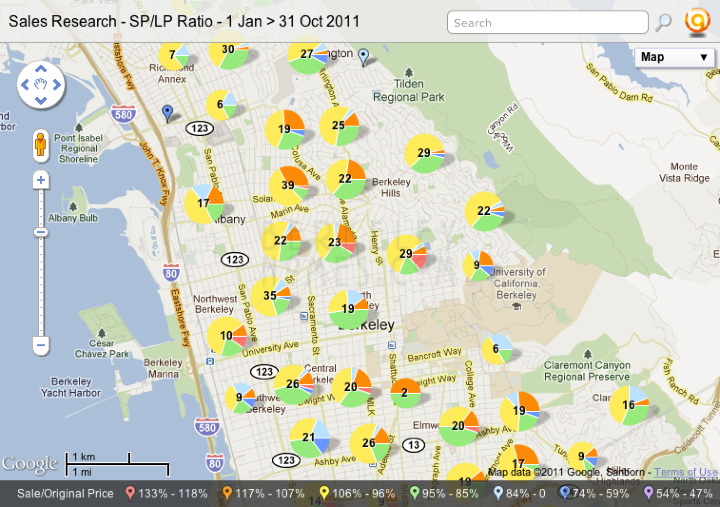The image size is (720, 507).
Task: Click the Route 13 highway shield
Action: [413, 445]
